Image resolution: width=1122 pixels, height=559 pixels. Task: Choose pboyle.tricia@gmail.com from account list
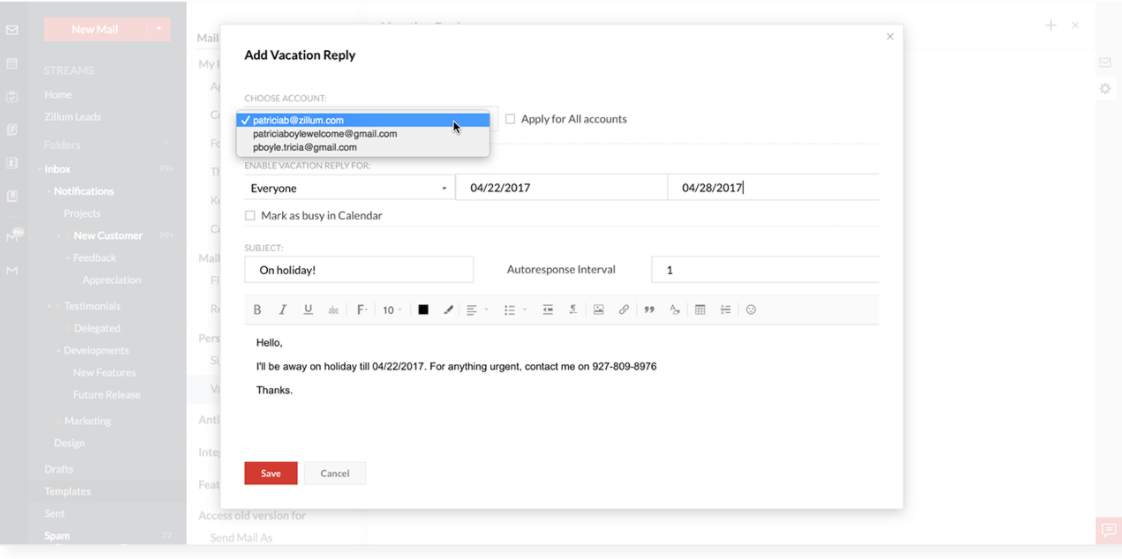click(x=364, y=147)
